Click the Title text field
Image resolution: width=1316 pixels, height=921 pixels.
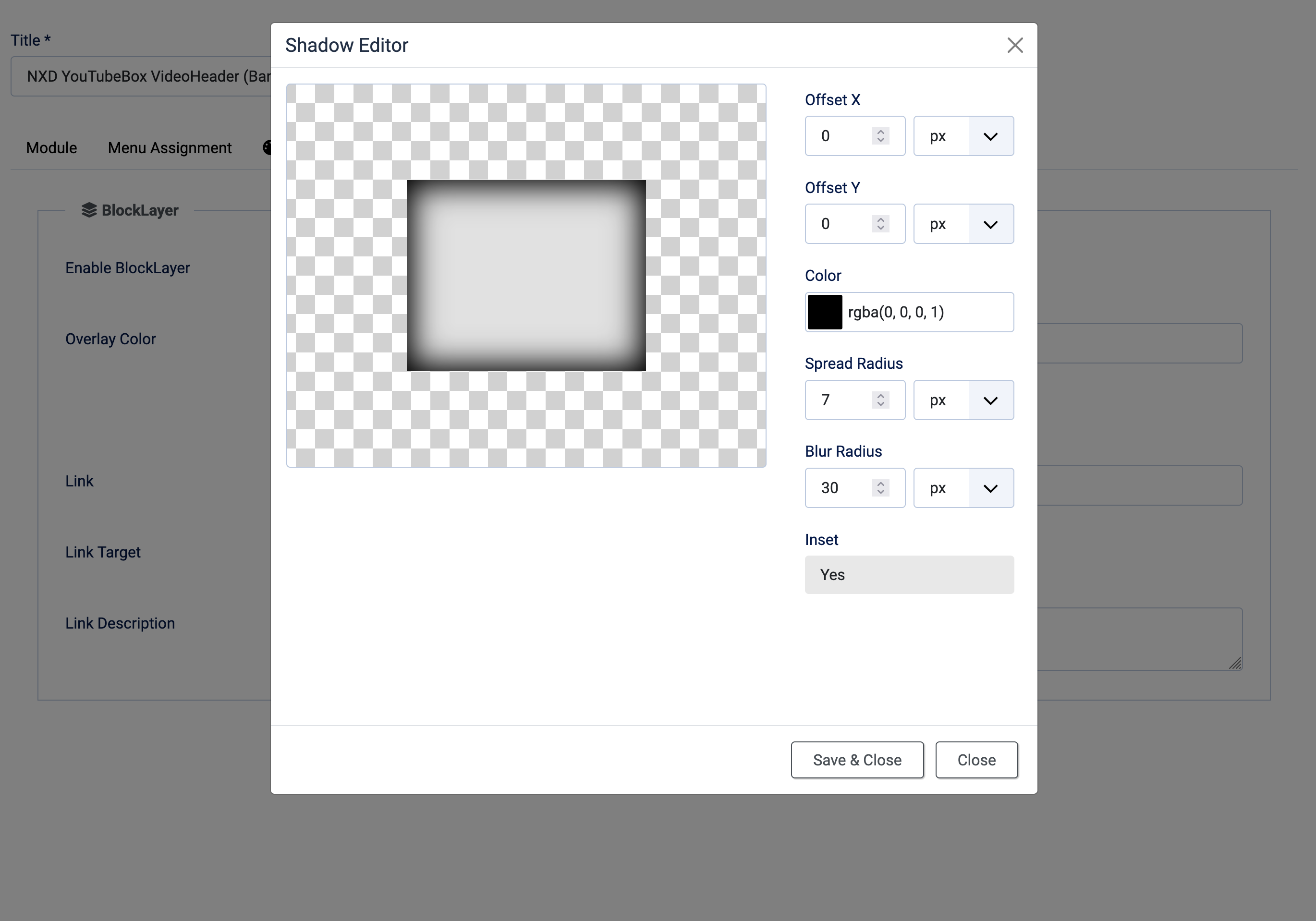[140, 76]
